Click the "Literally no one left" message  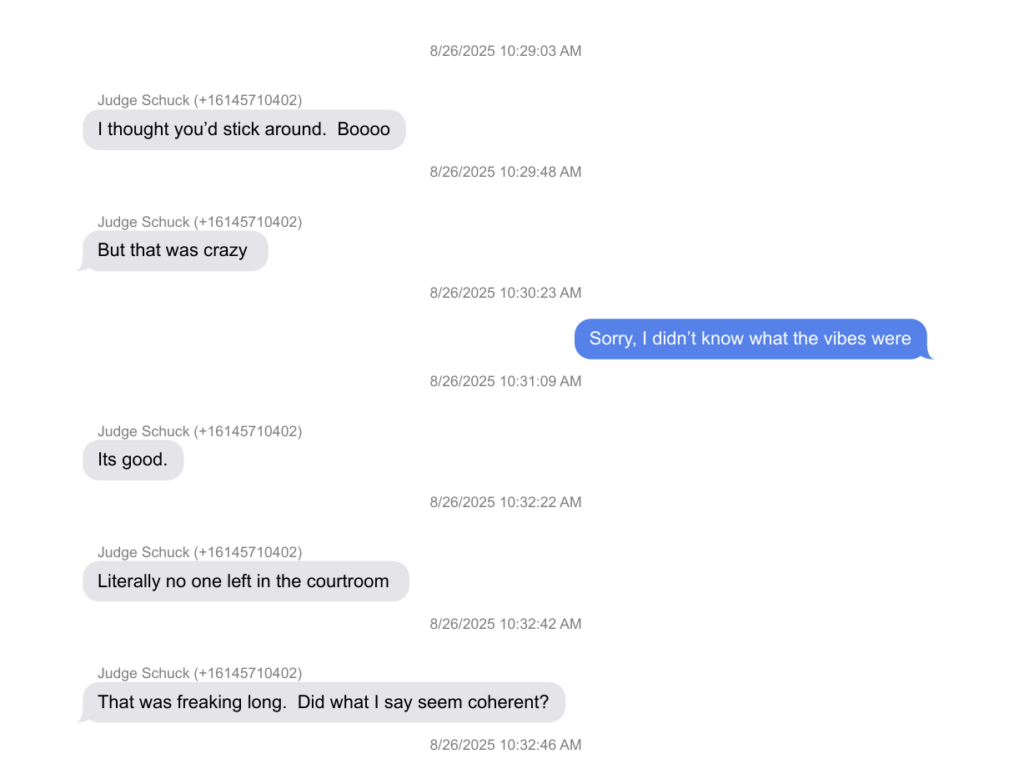coord(244,582)
